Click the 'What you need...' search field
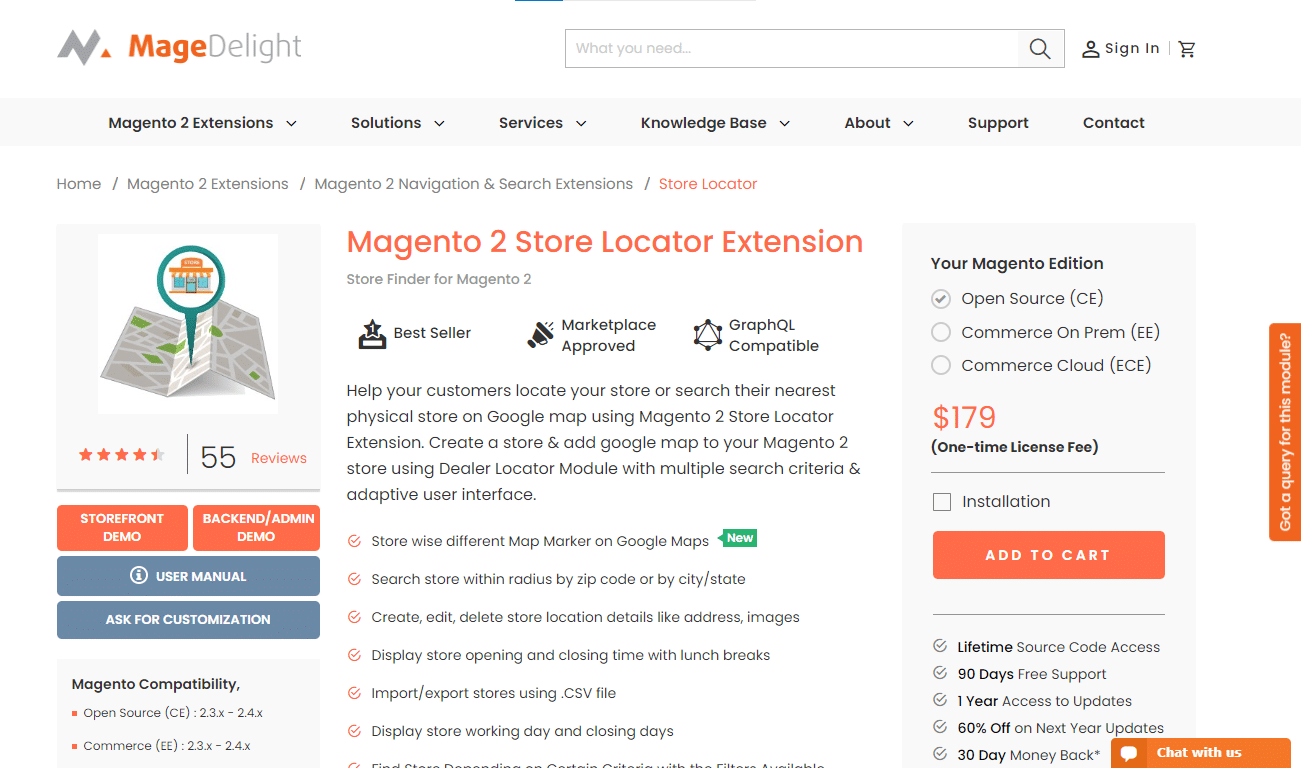This screenshot has width=1301, height=768. (792, 48)
